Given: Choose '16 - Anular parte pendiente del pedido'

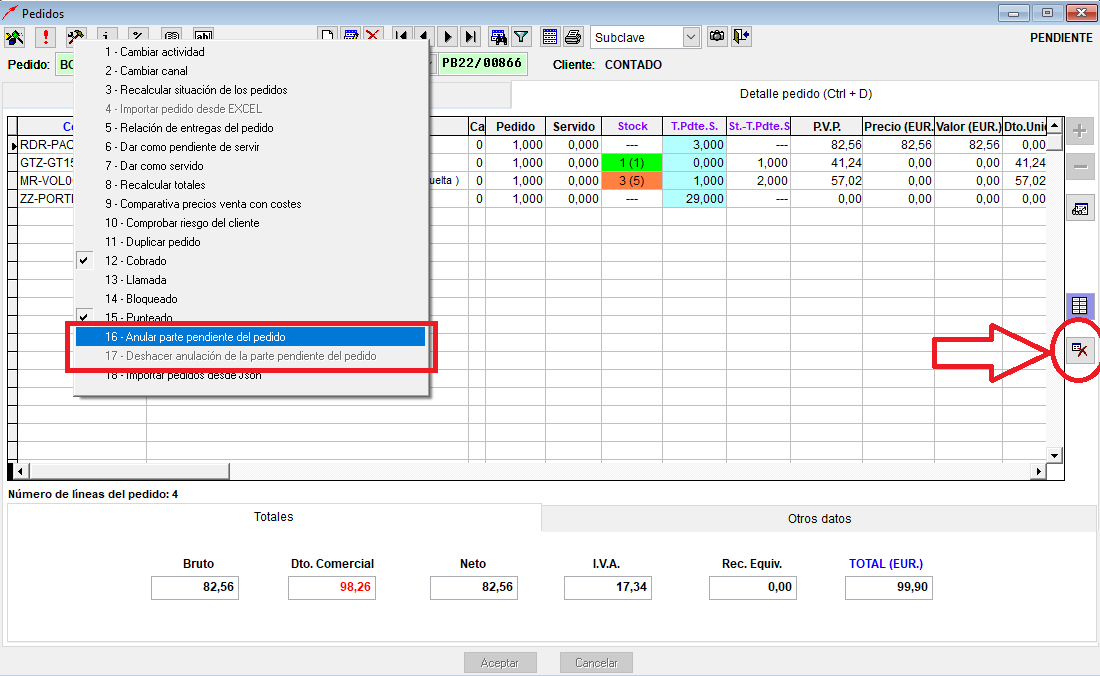Looking at the screenshot, I should coord(250,337).
